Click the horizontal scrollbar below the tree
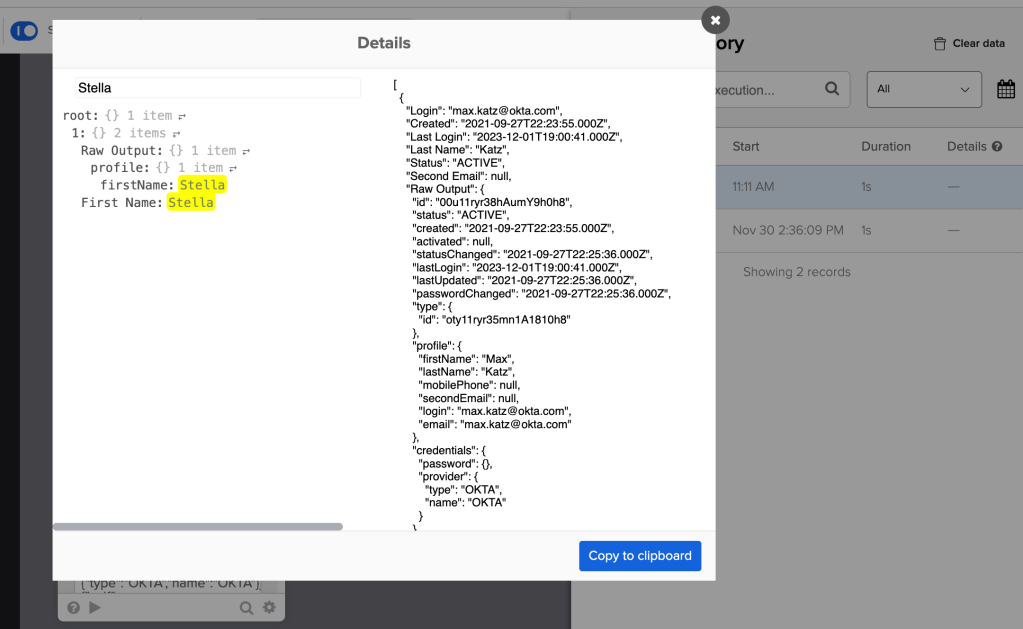The image size is (1023, 629). click(x=197, y=525)
